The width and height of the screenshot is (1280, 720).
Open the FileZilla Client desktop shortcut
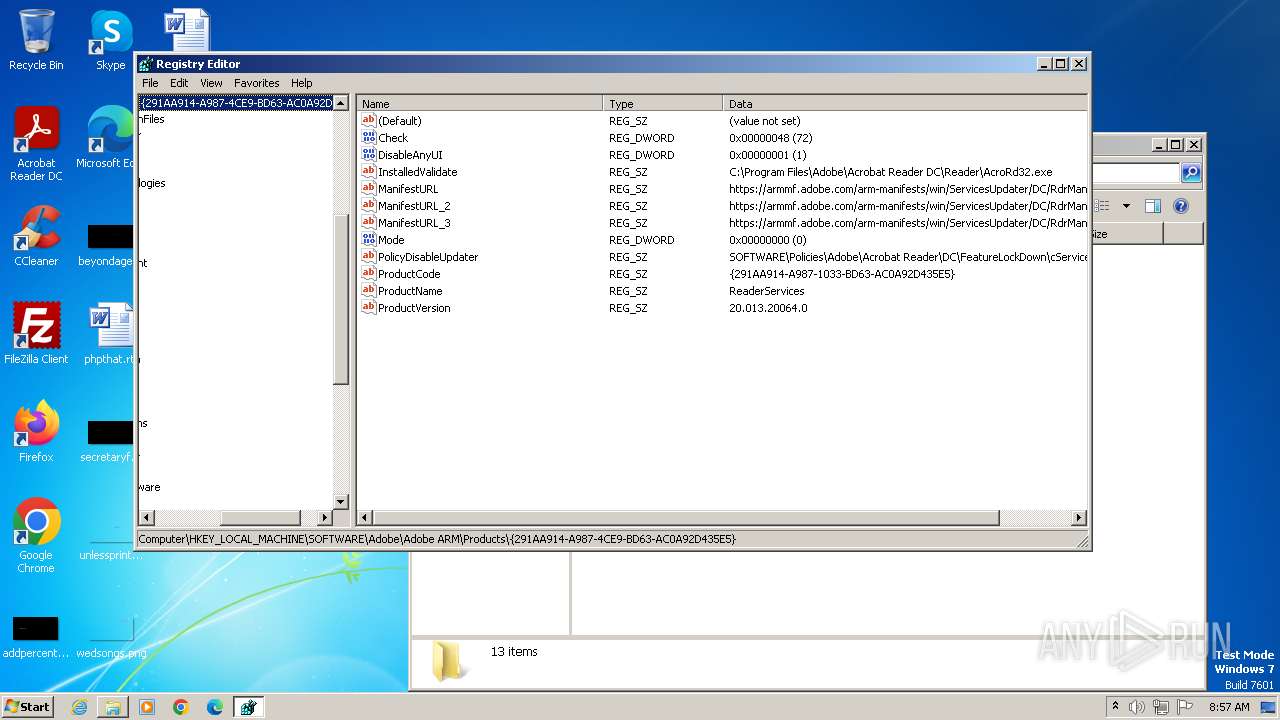(x=36, y=333)
